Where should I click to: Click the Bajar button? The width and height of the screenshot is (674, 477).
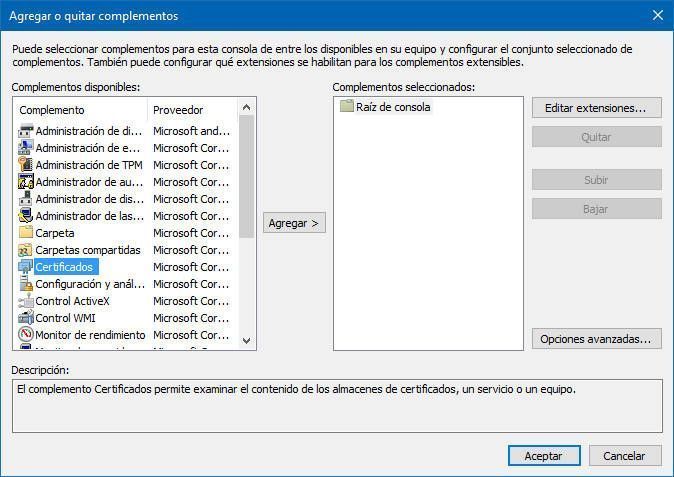tap(596, 209)
